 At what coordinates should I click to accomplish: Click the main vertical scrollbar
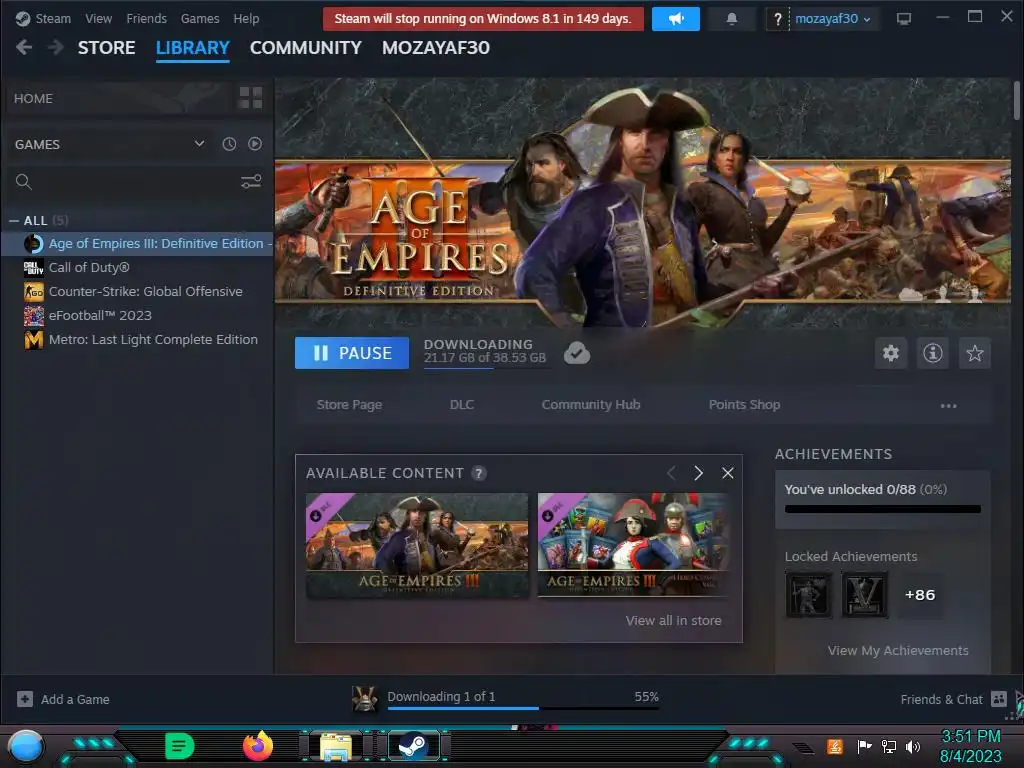tap(1016, 101)
